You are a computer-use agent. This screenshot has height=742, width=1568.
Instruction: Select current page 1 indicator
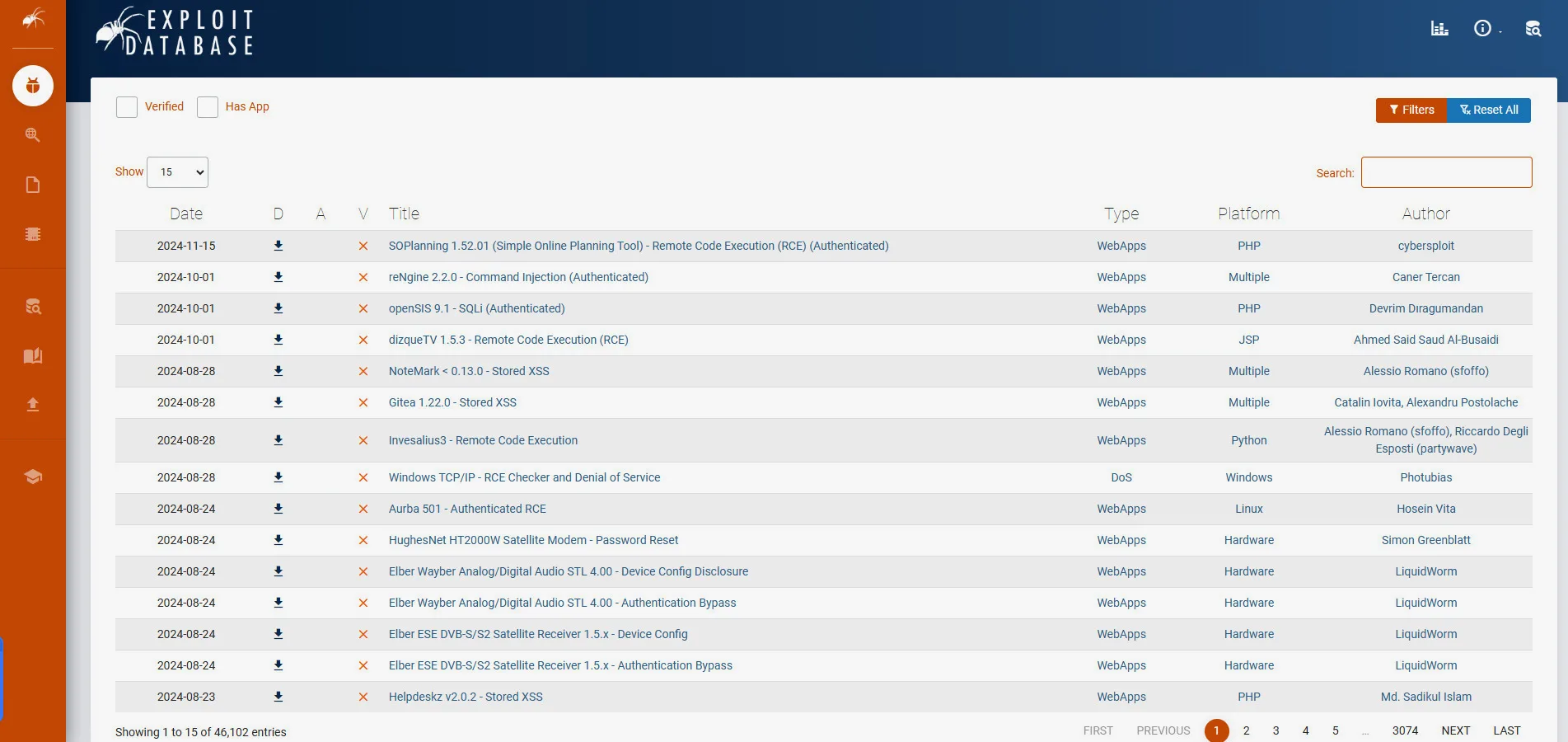1217,730
